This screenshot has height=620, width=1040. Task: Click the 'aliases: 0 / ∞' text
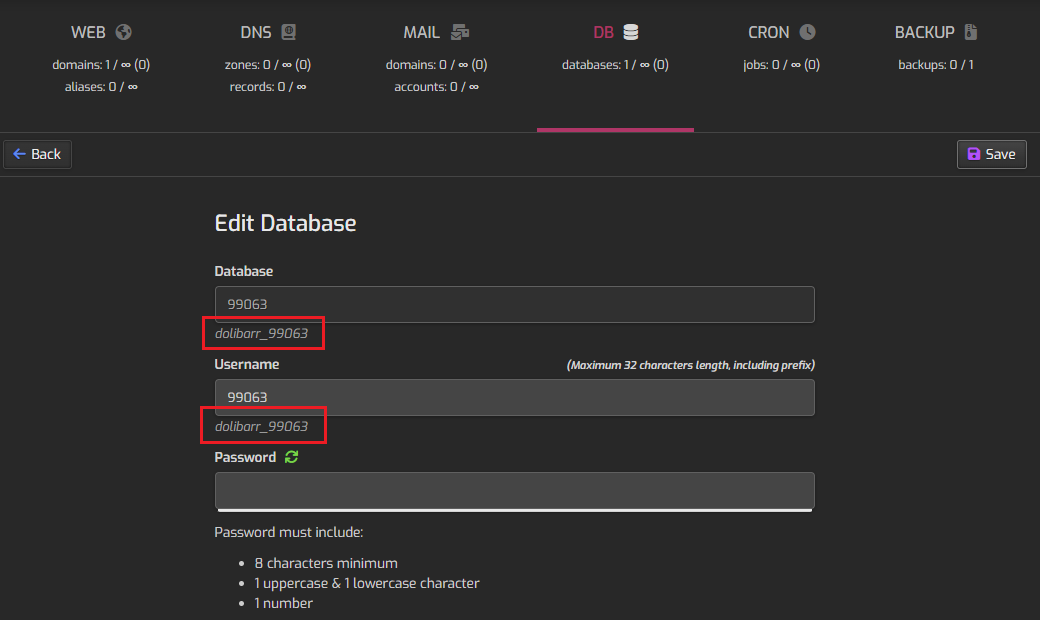101,87
